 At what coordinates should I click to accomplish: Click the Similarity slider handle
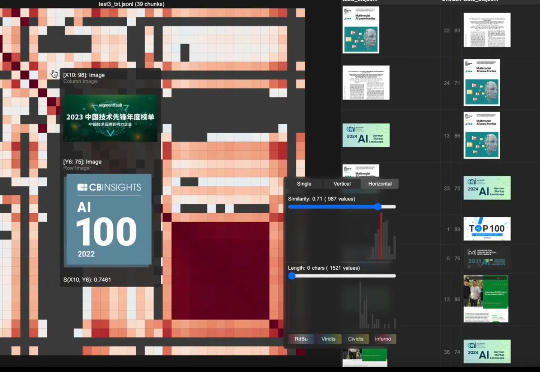pyautogui.click(x=378, y=207)
